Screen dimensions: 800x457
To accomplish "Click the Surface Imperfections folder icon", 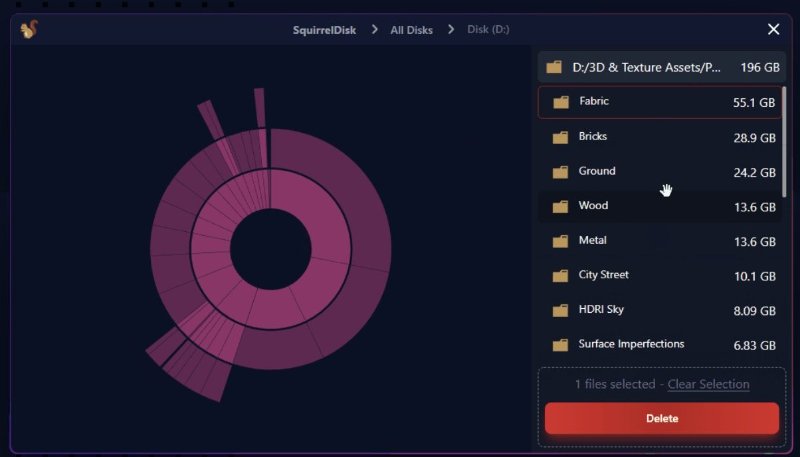I will tap(560, 345).
